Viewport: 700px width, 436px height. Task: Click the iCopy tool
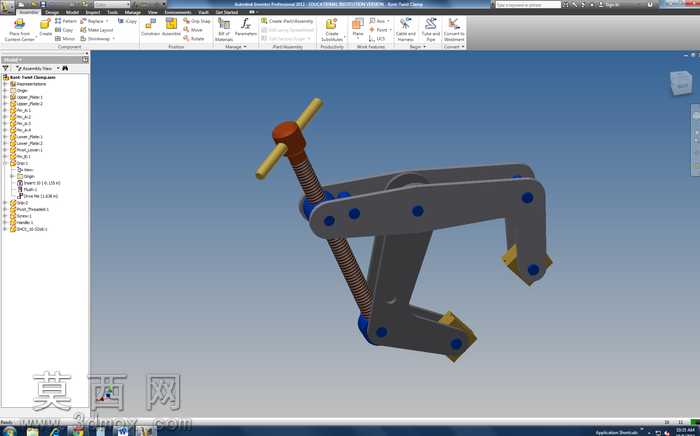tap(127, 21)
